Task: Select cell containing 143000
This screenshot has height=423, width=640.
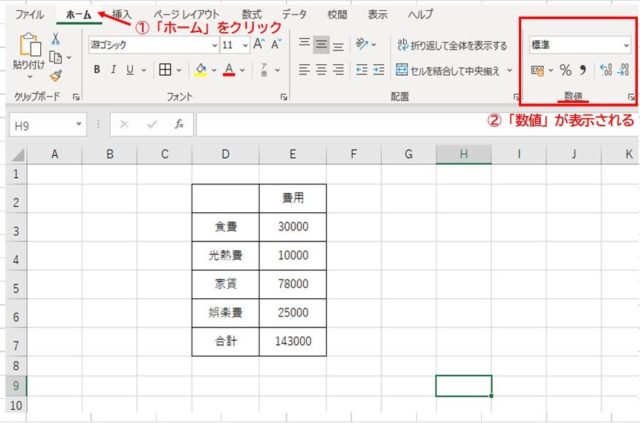Action: [293, 341]
